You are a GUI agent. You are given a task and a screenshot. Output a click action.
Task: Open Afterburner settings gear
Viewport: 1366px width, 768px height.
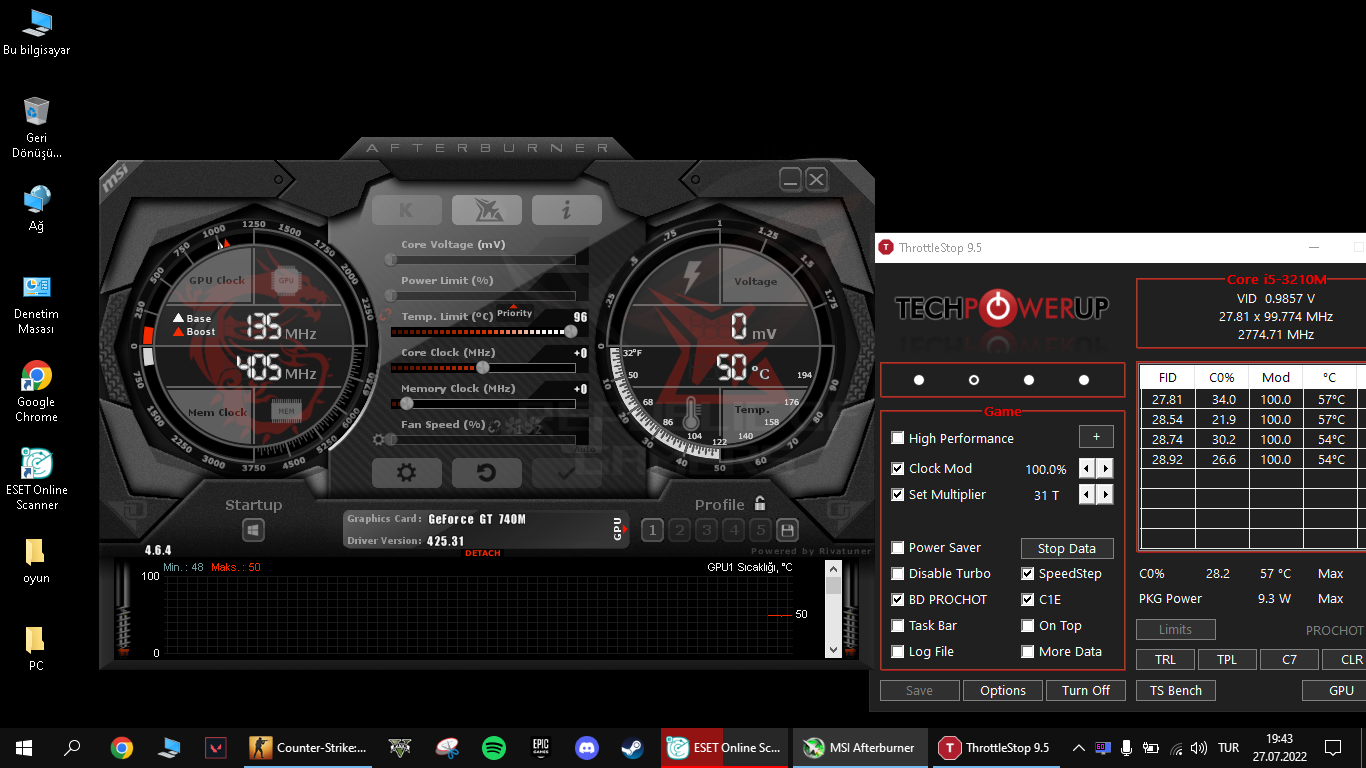point(406,473)
